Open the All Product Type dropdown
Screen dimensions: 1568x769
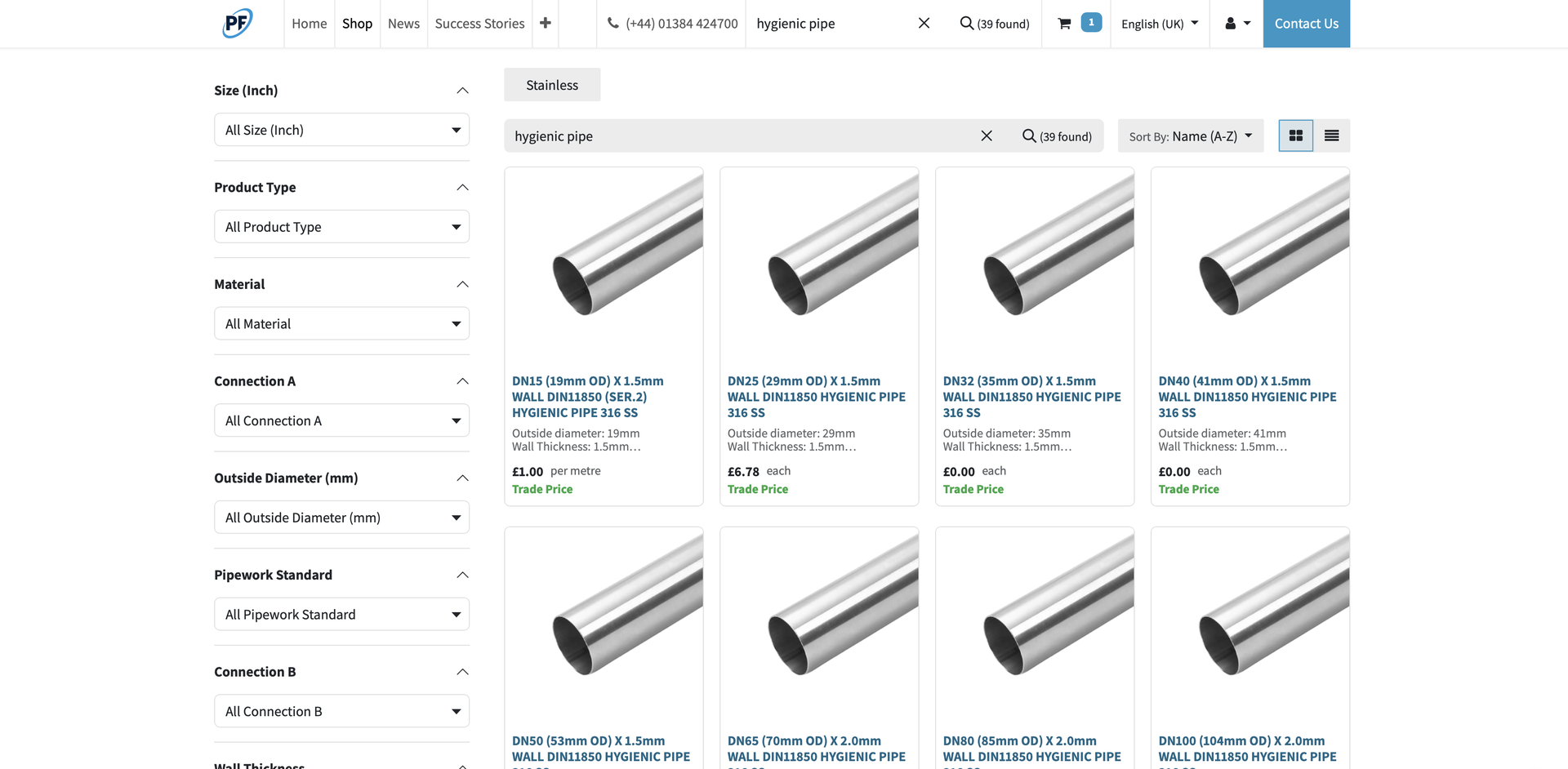coord(341,227)
